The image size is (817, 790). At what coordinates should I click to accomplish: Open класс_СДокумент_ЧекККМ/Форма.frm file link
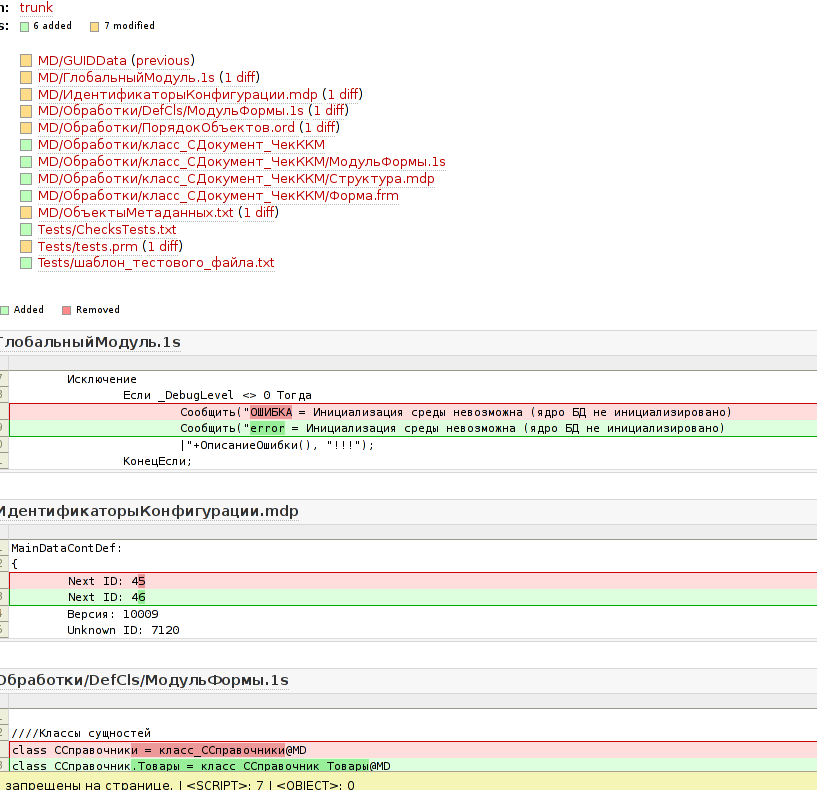coord(218,196)
